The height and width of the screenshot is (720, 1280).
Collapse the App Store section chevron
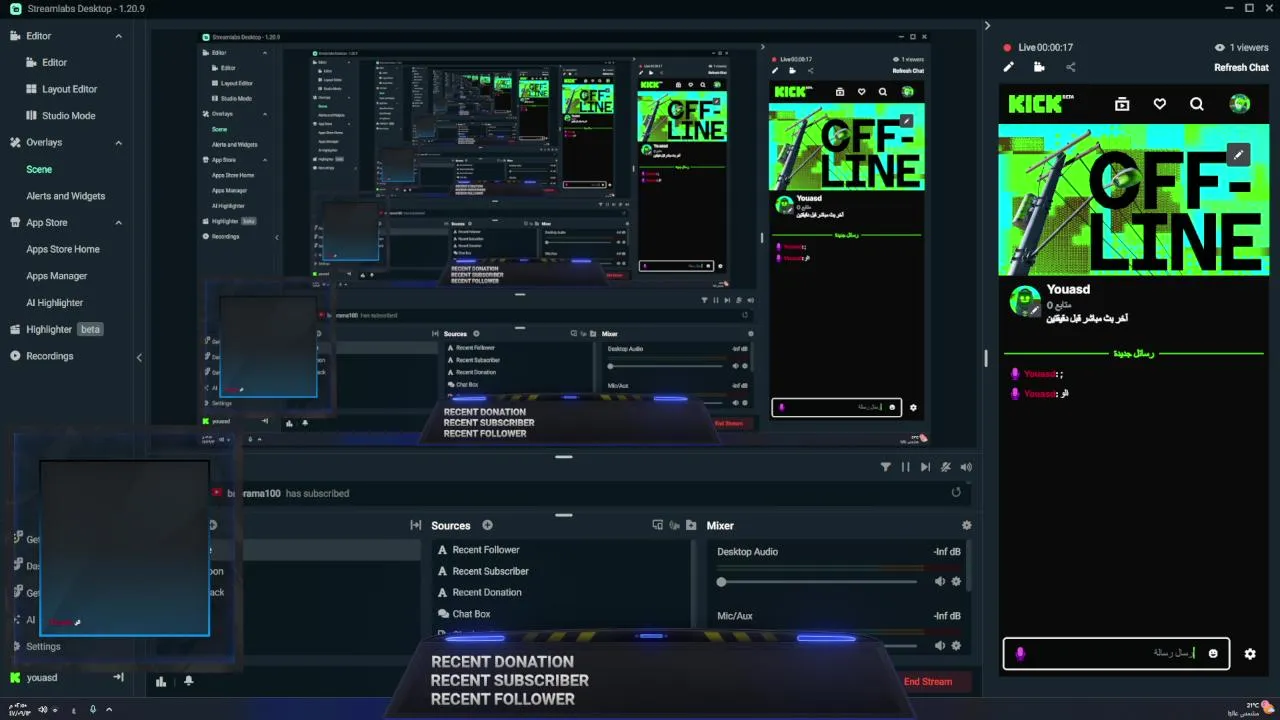118,223
